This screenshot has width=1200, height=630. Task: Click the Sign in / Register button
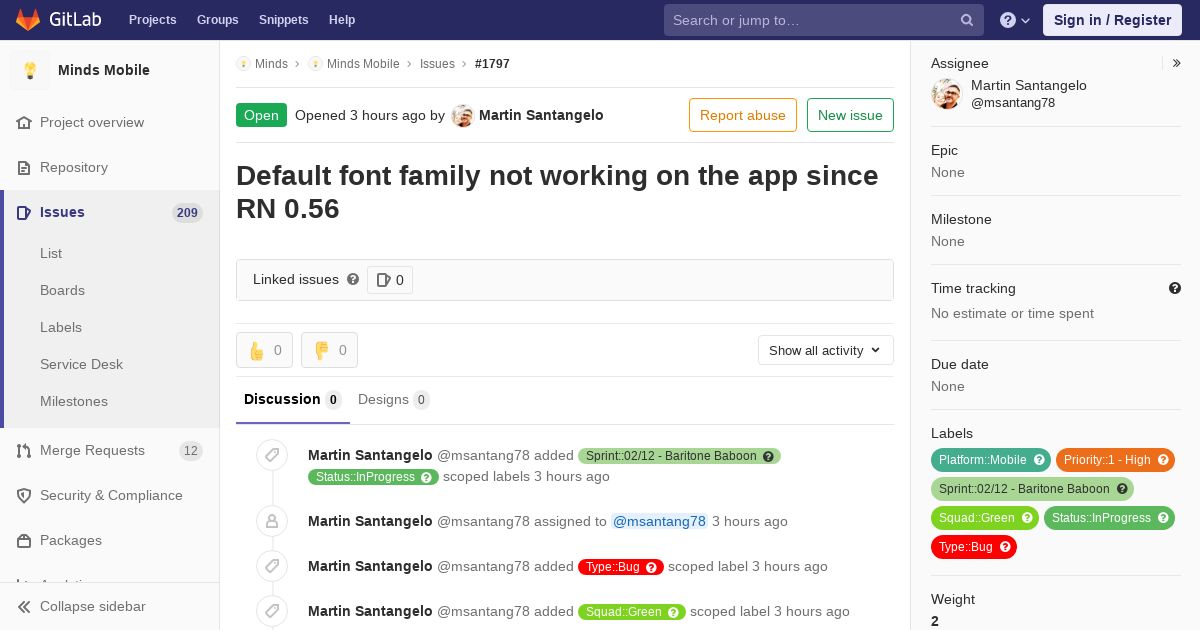click(x=1112, y=20)
